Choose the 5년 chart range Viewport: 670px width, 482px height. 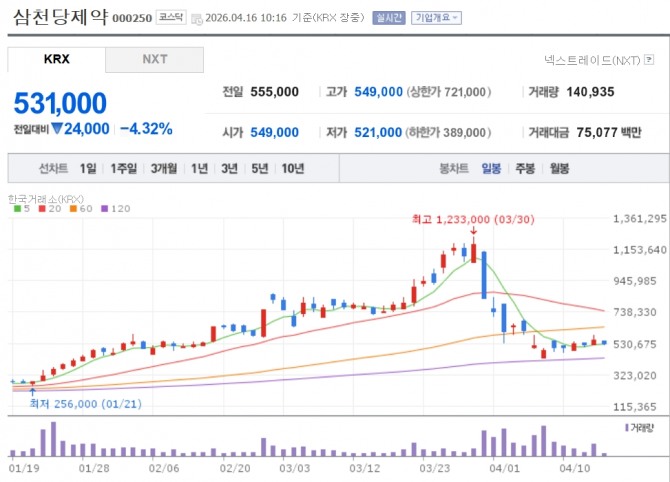pos(260,168)
